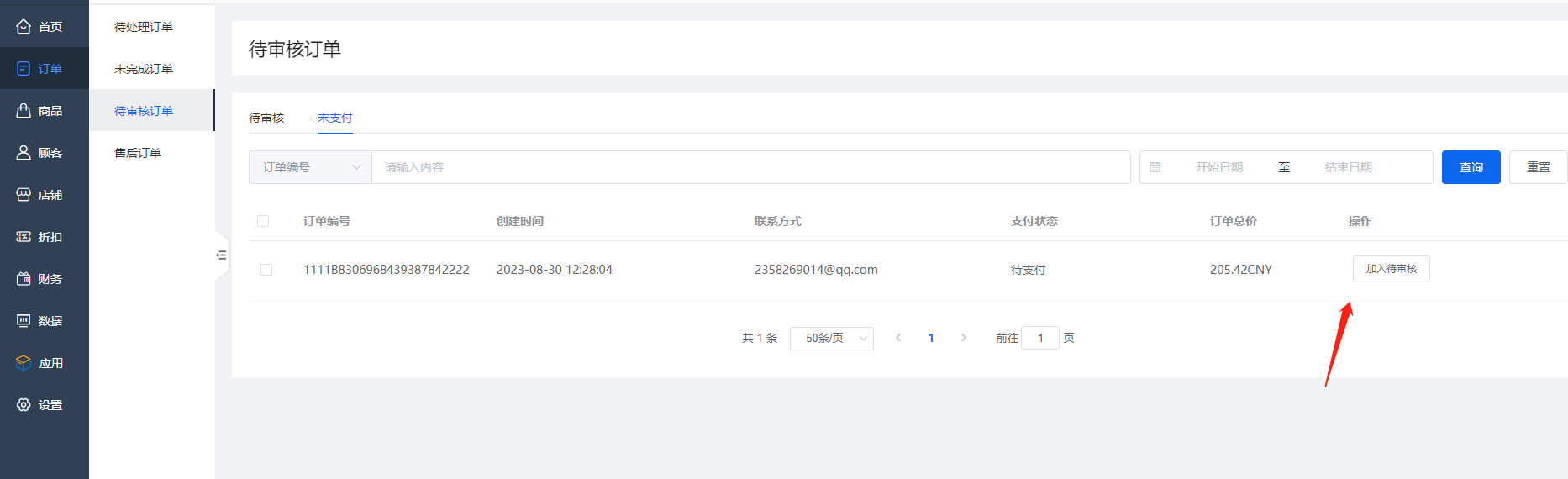Click order number 1111B8306968439387842222
Image resolution: width=1568 pixels, height=479 pixels.
pos(387,270)
